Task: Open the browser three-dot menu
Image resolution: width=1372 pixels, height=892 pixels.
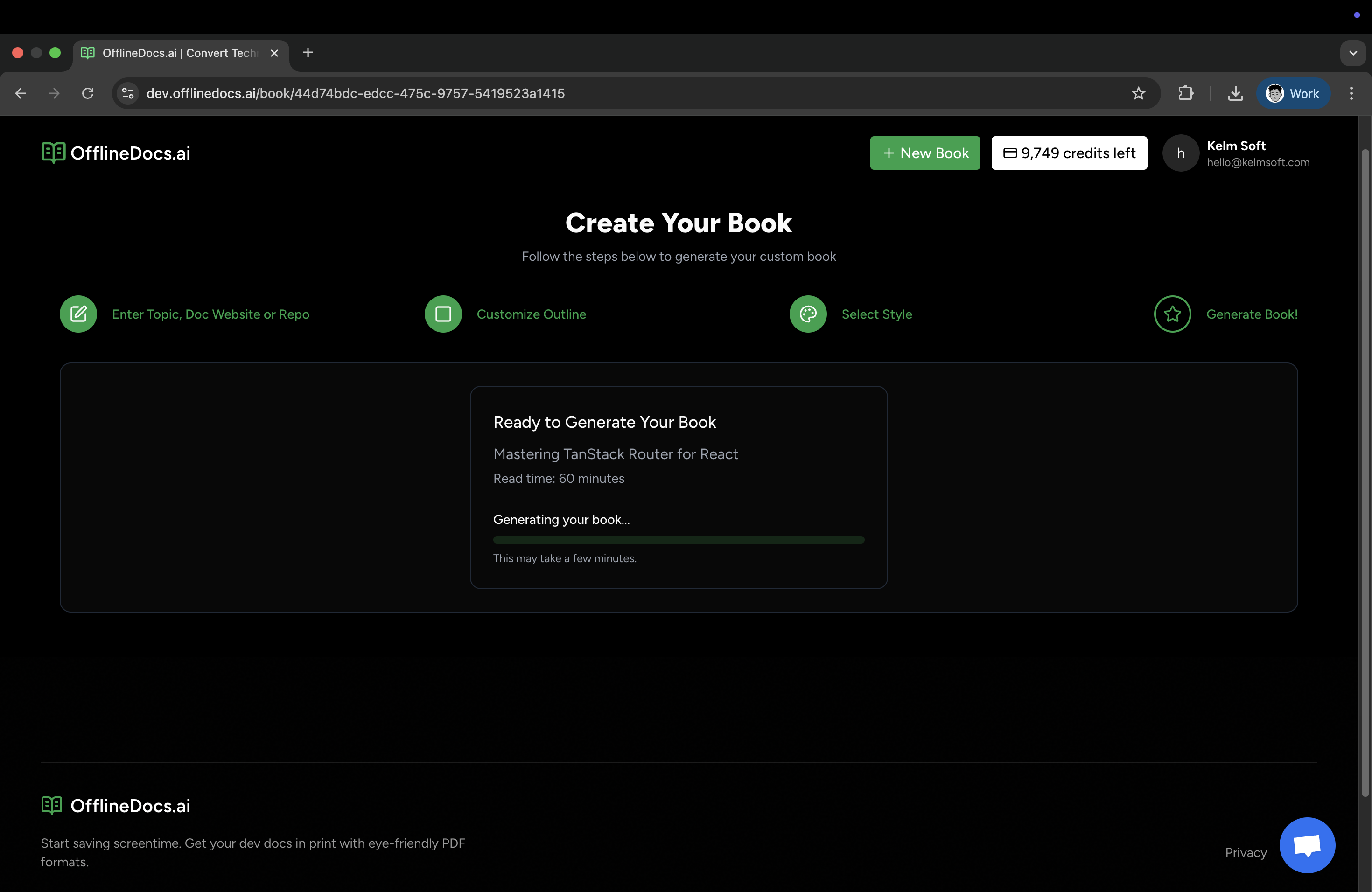Action: 1351,93
